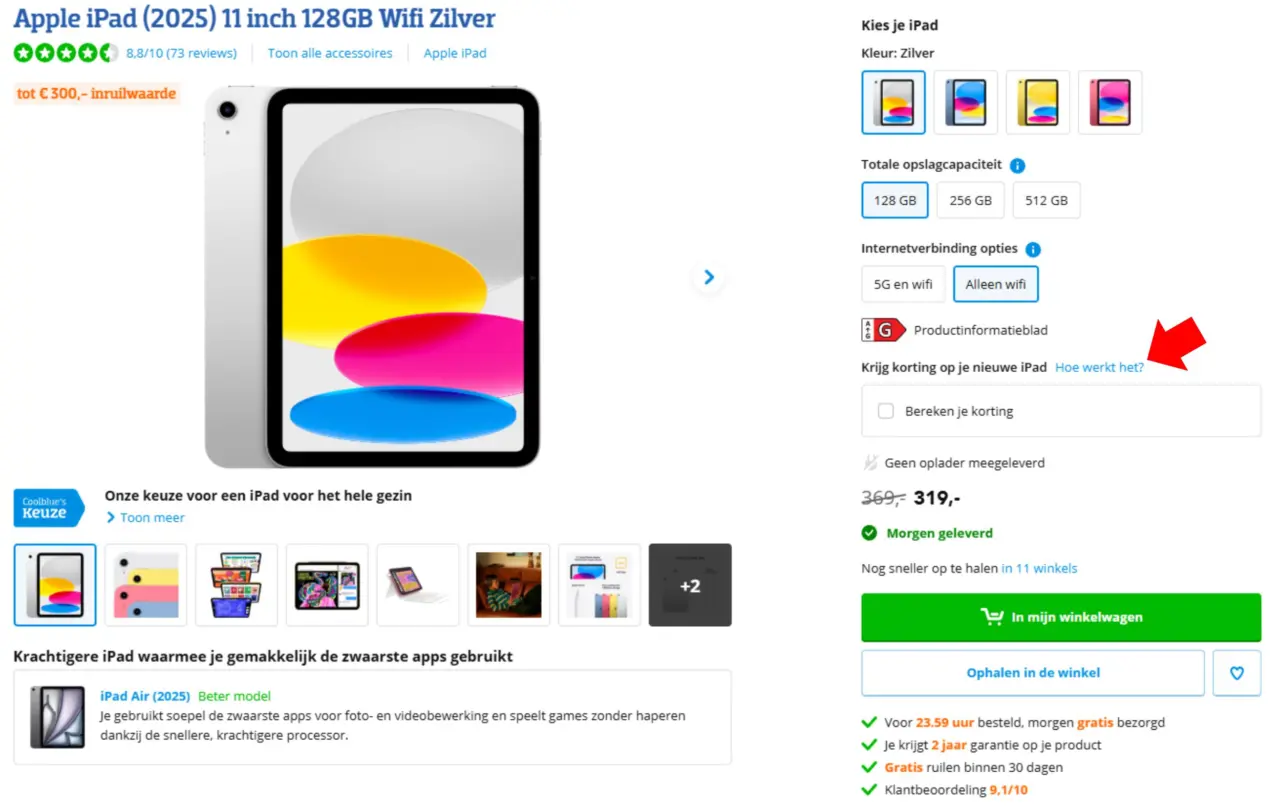The width and height of the screenshot is (1280, 807).
Task: Open the +2 more images thumbnail
Action: tap(690, 585)
